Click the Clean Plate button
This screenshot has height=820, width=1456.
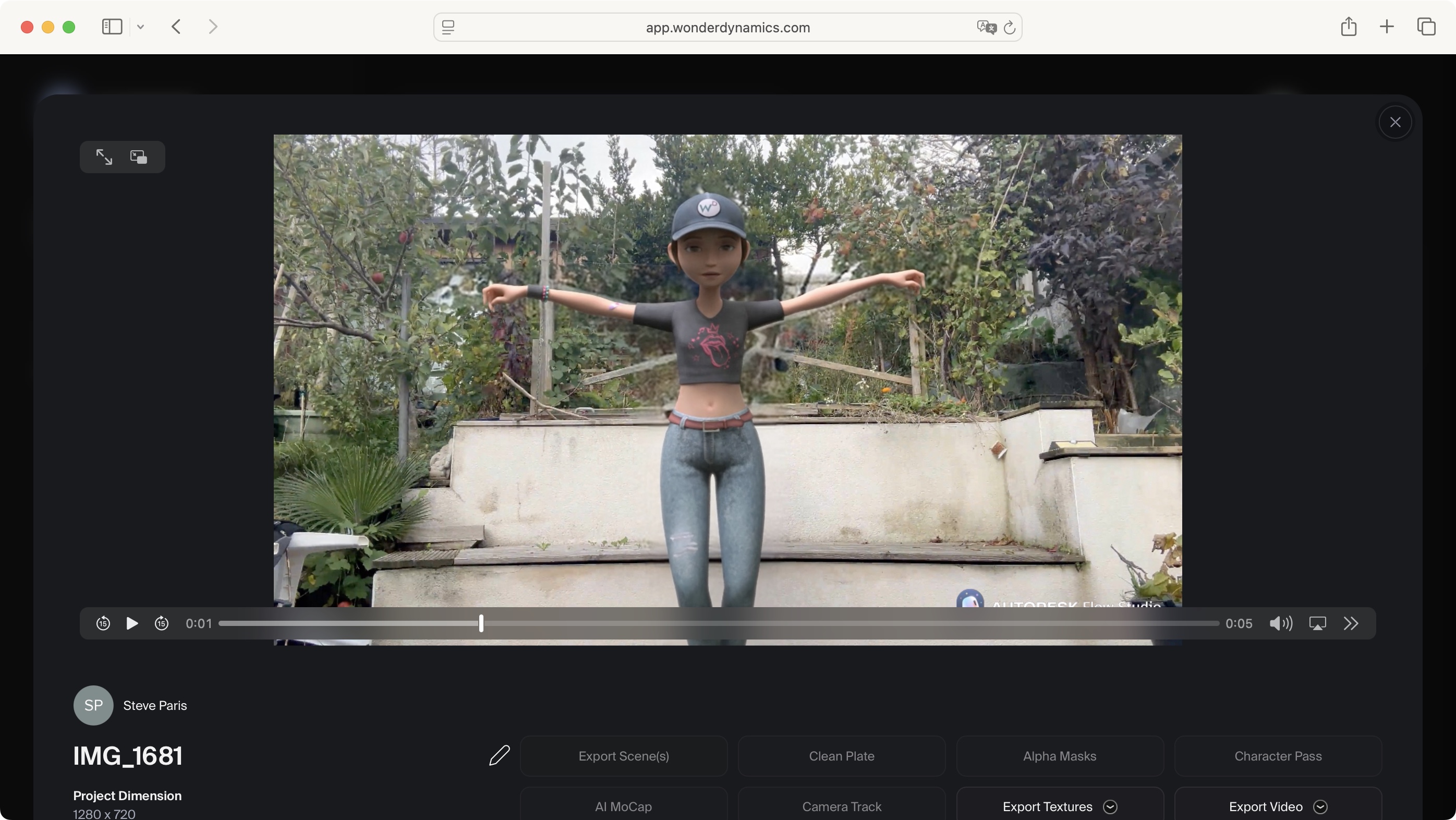click(842, 756)
